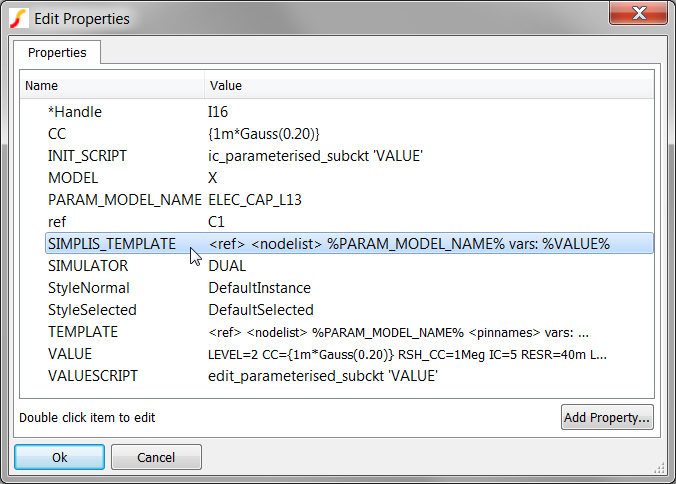
Task: Select the ref property row
Action: point(57,222)
